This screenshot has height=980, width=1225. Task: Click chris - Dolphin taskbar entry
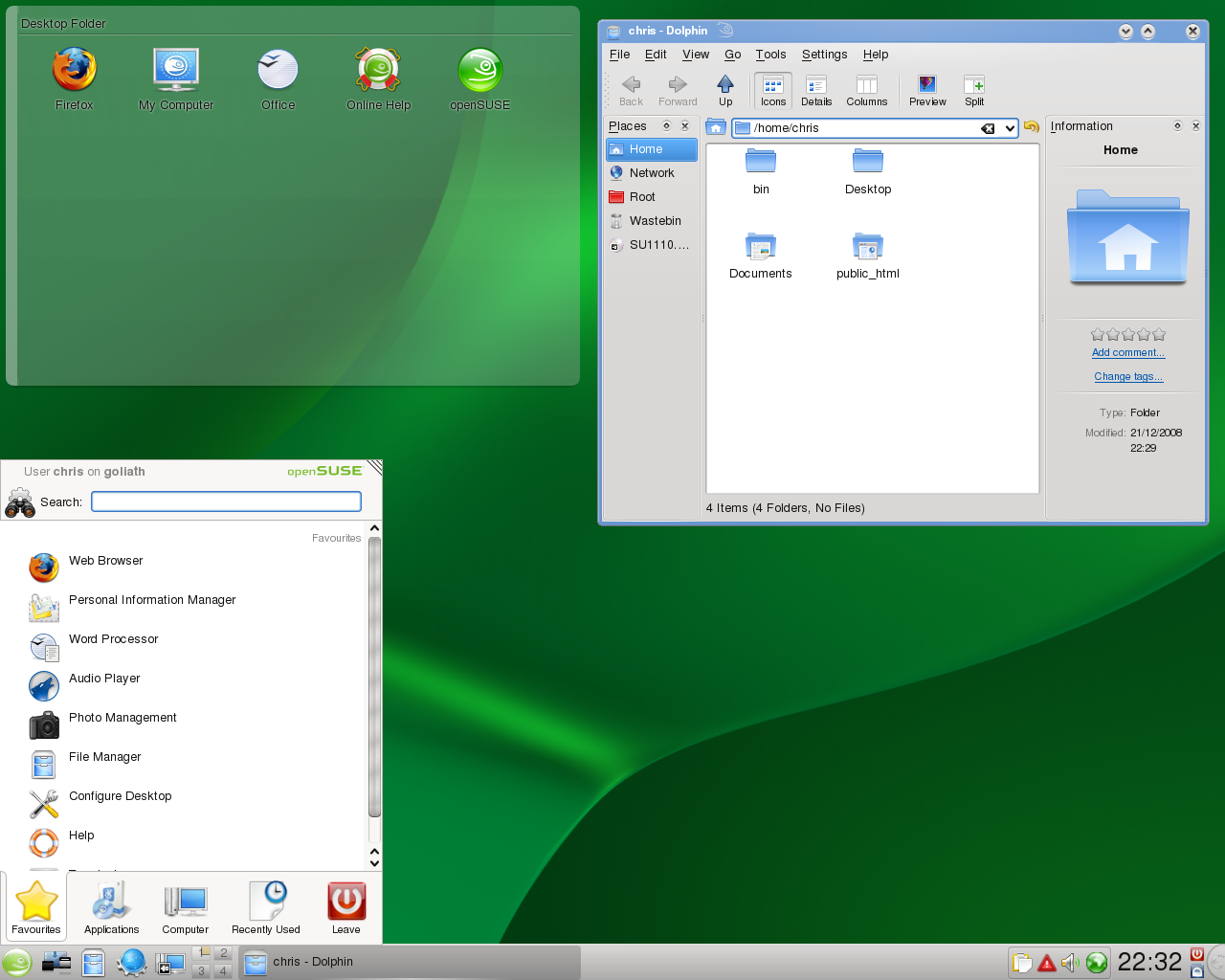coord(410,962)
